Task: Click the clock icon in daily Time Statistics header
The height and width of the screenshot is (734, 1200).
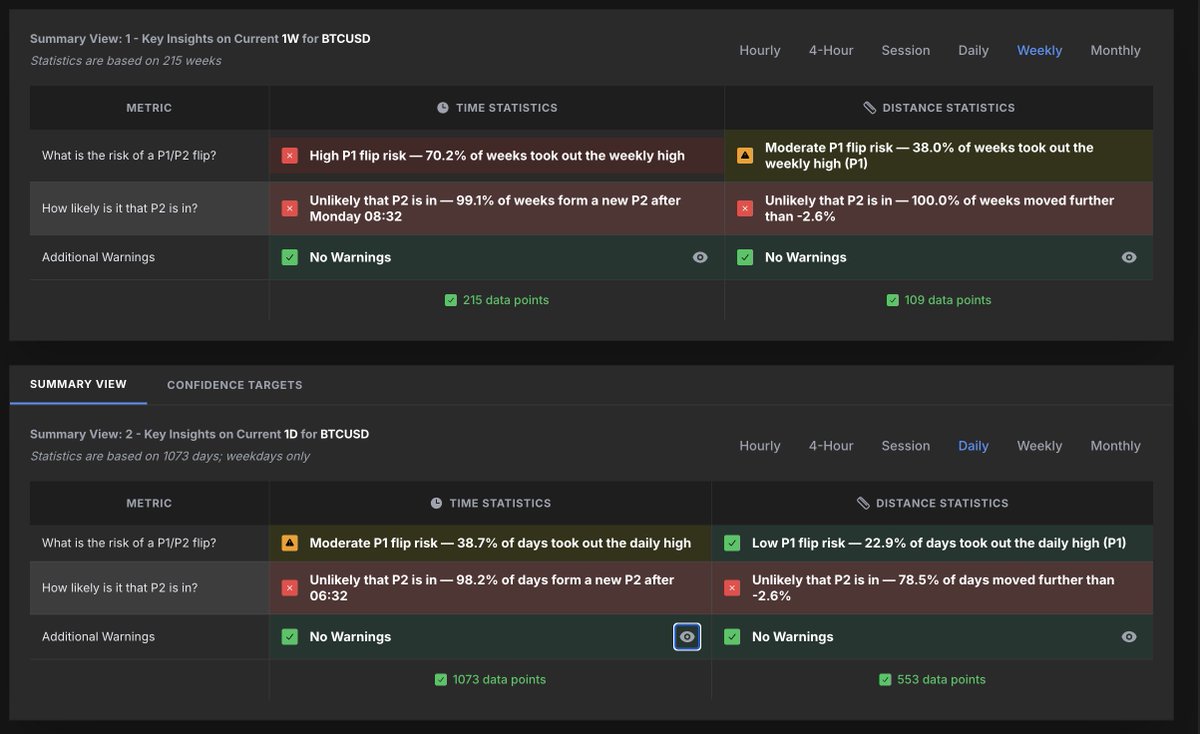Action: [436, 503]
